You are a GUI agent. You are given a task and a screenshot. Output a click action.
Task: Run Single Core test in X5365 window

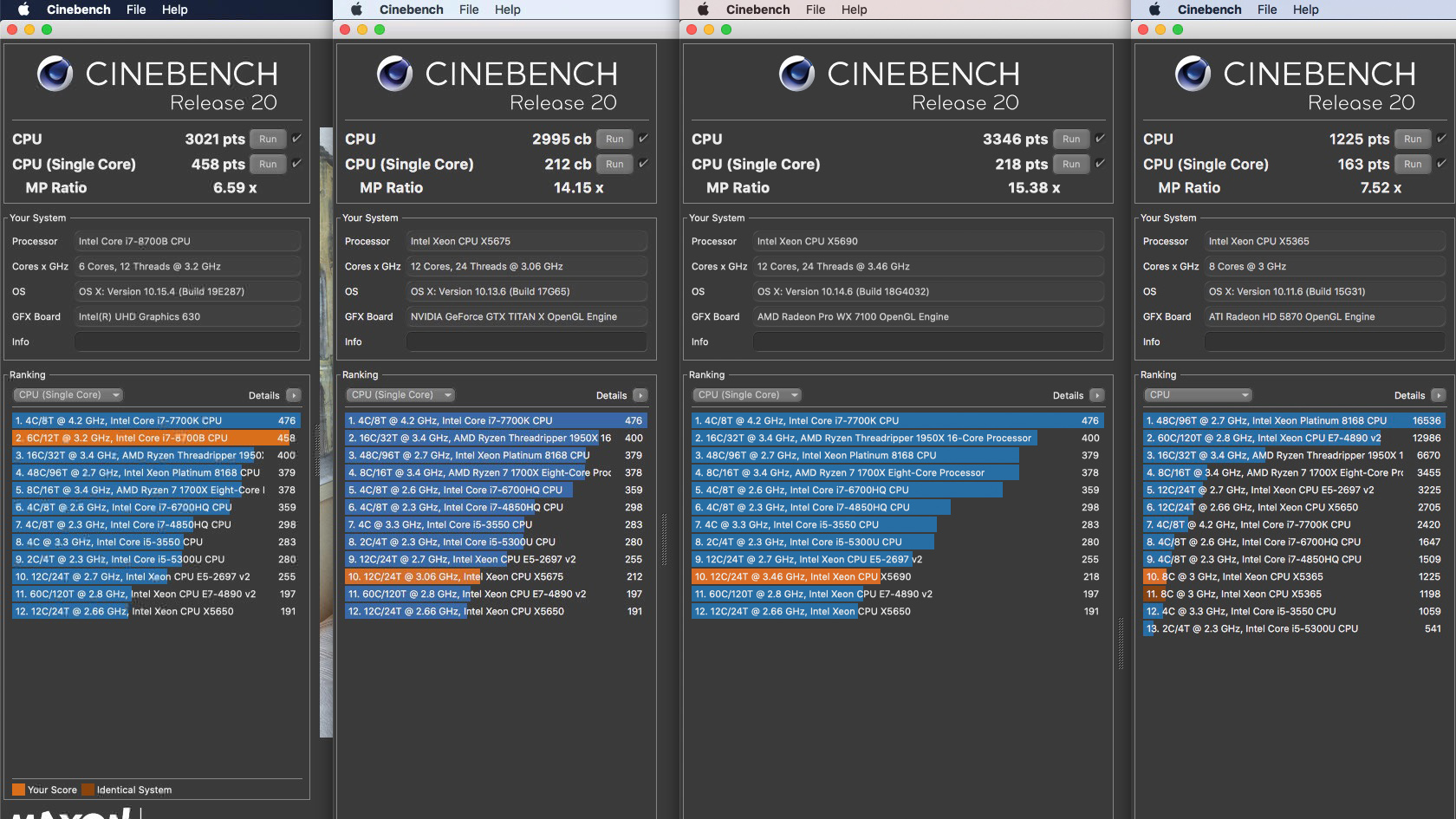pyautogui.click(x=1413, y=164)
